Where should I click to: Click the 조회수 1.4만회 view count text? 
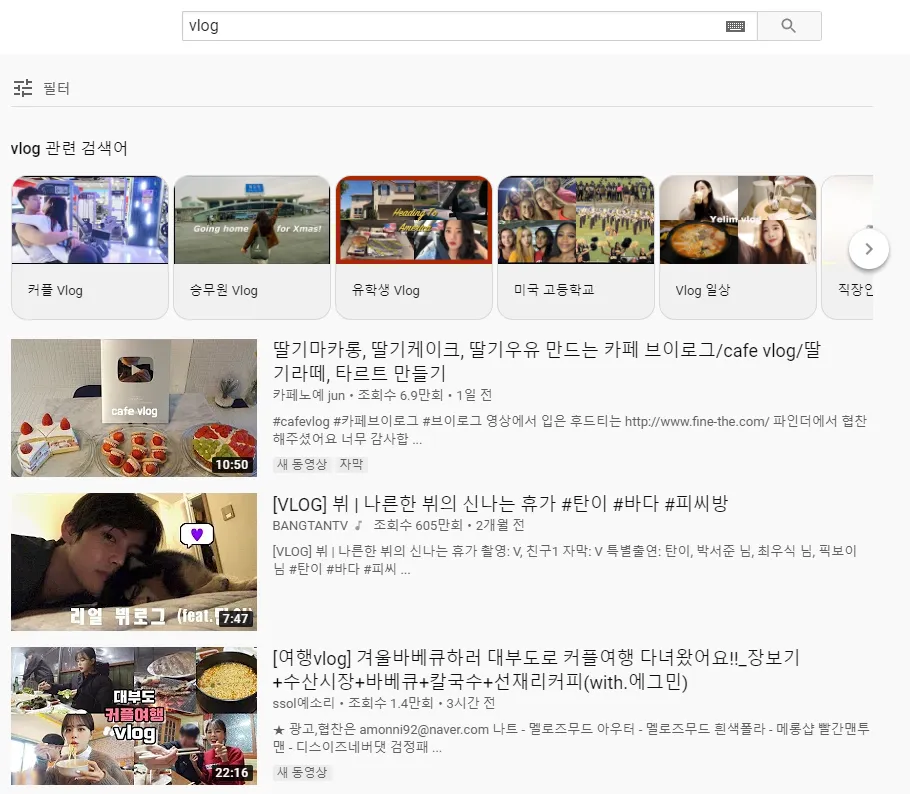coord(391,703)
